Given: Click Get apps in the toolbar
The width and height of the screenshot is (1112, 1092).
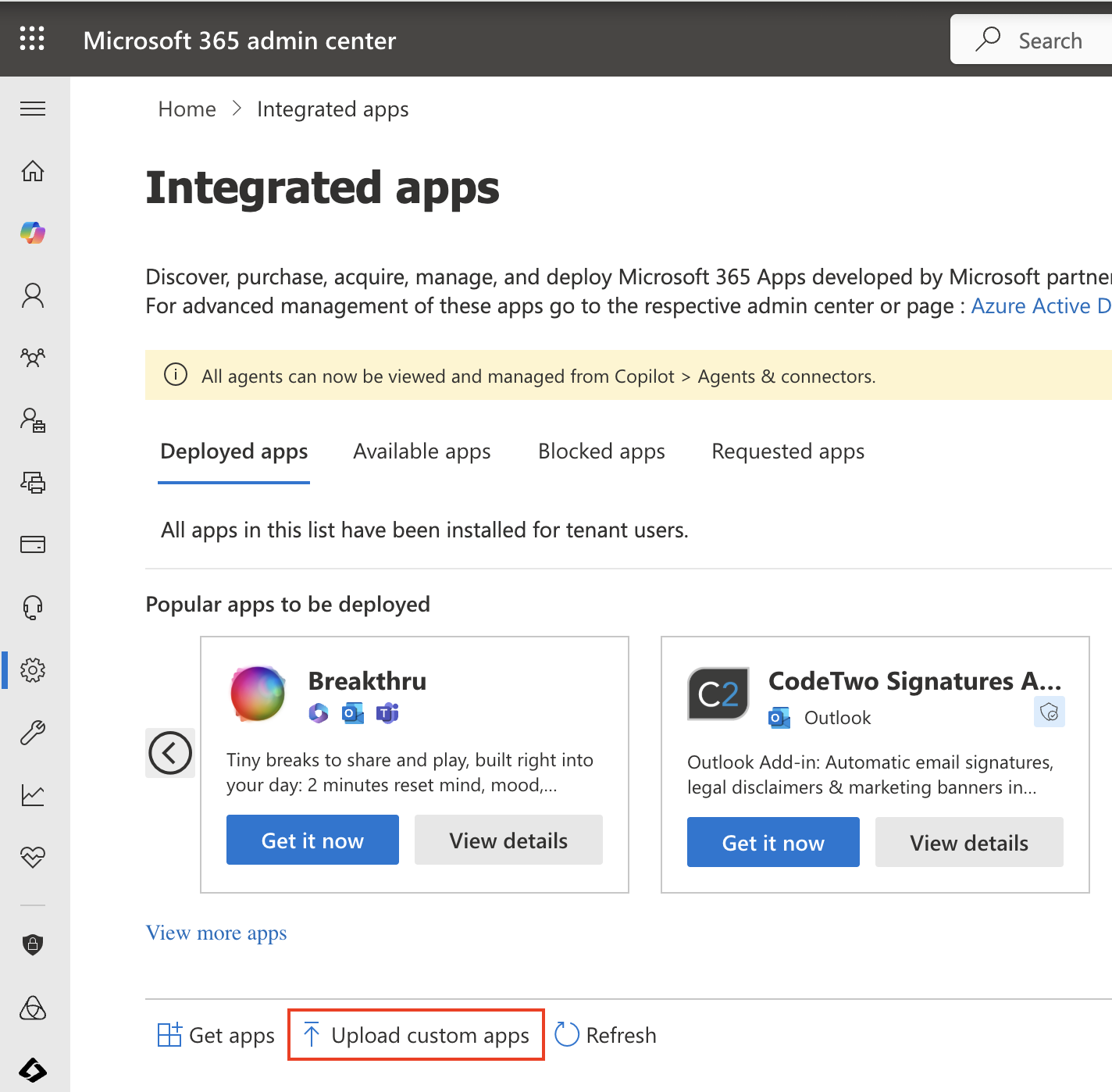Looking at the screenshot, I should (x=216, y=1035).
